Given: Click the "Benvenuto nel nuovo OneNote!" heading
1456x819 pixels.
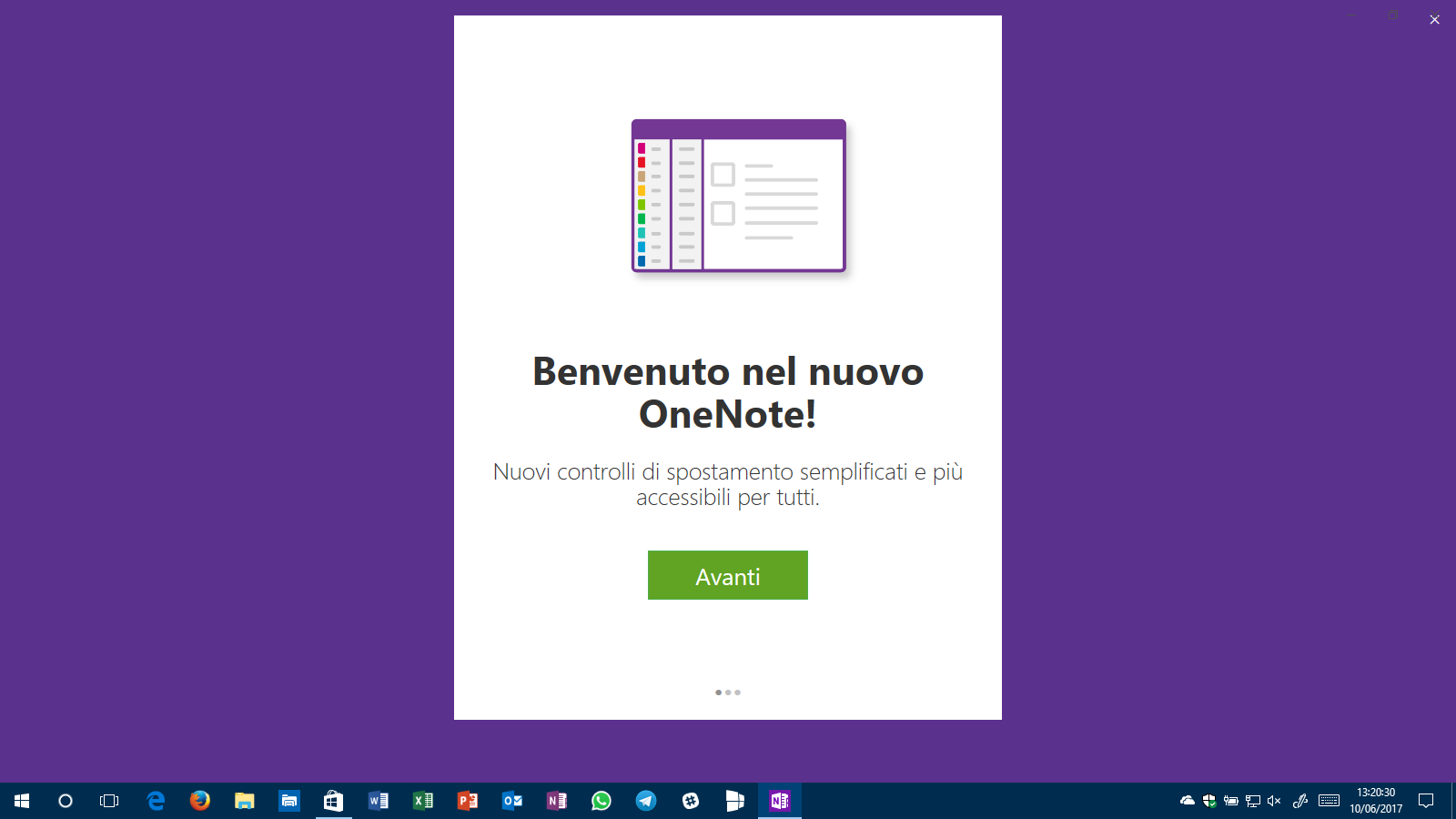Looking at the screenshot, I should 728,392.
